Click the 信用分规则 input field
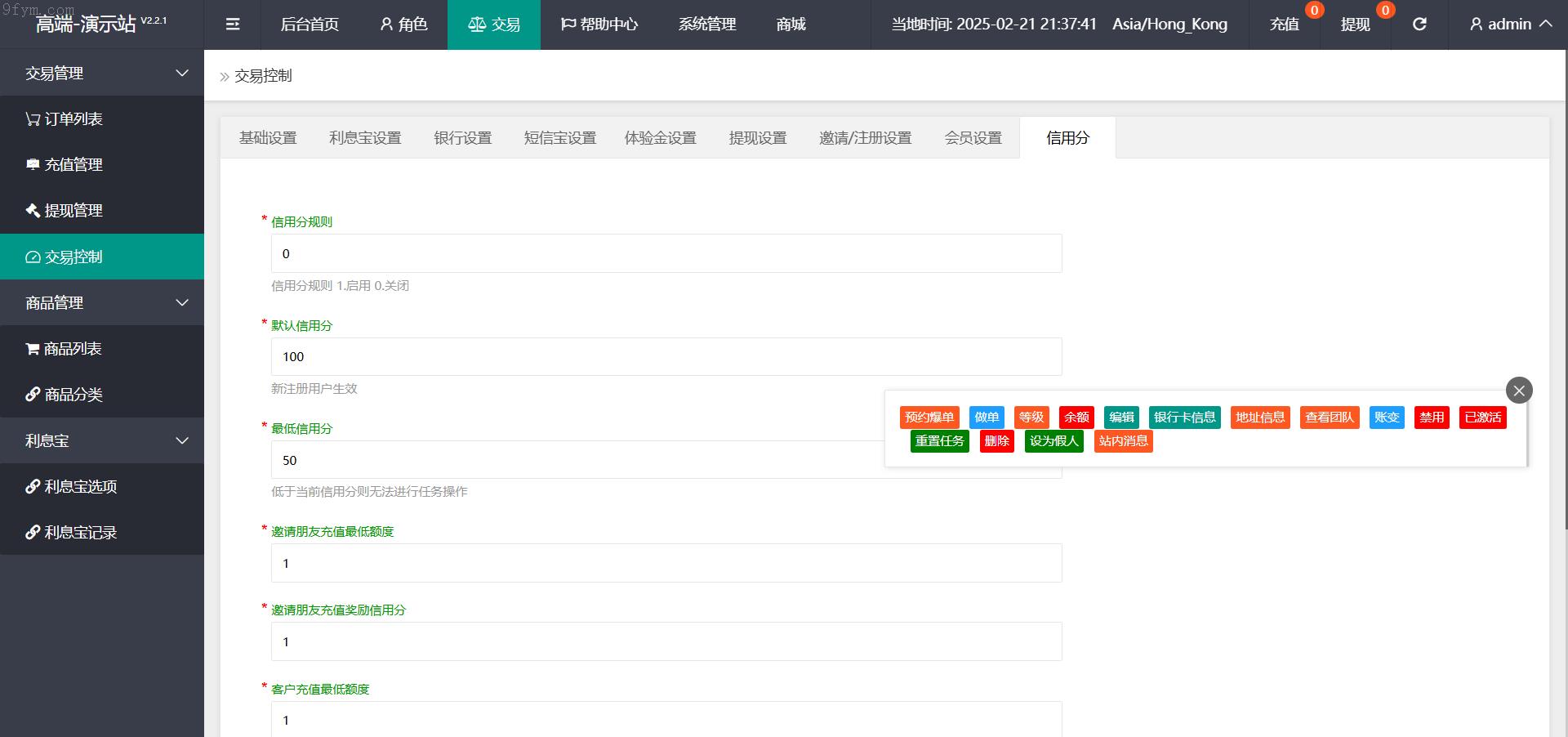Image resolution: width=1568 pixels, height=737 pixels. click(666, 254)
